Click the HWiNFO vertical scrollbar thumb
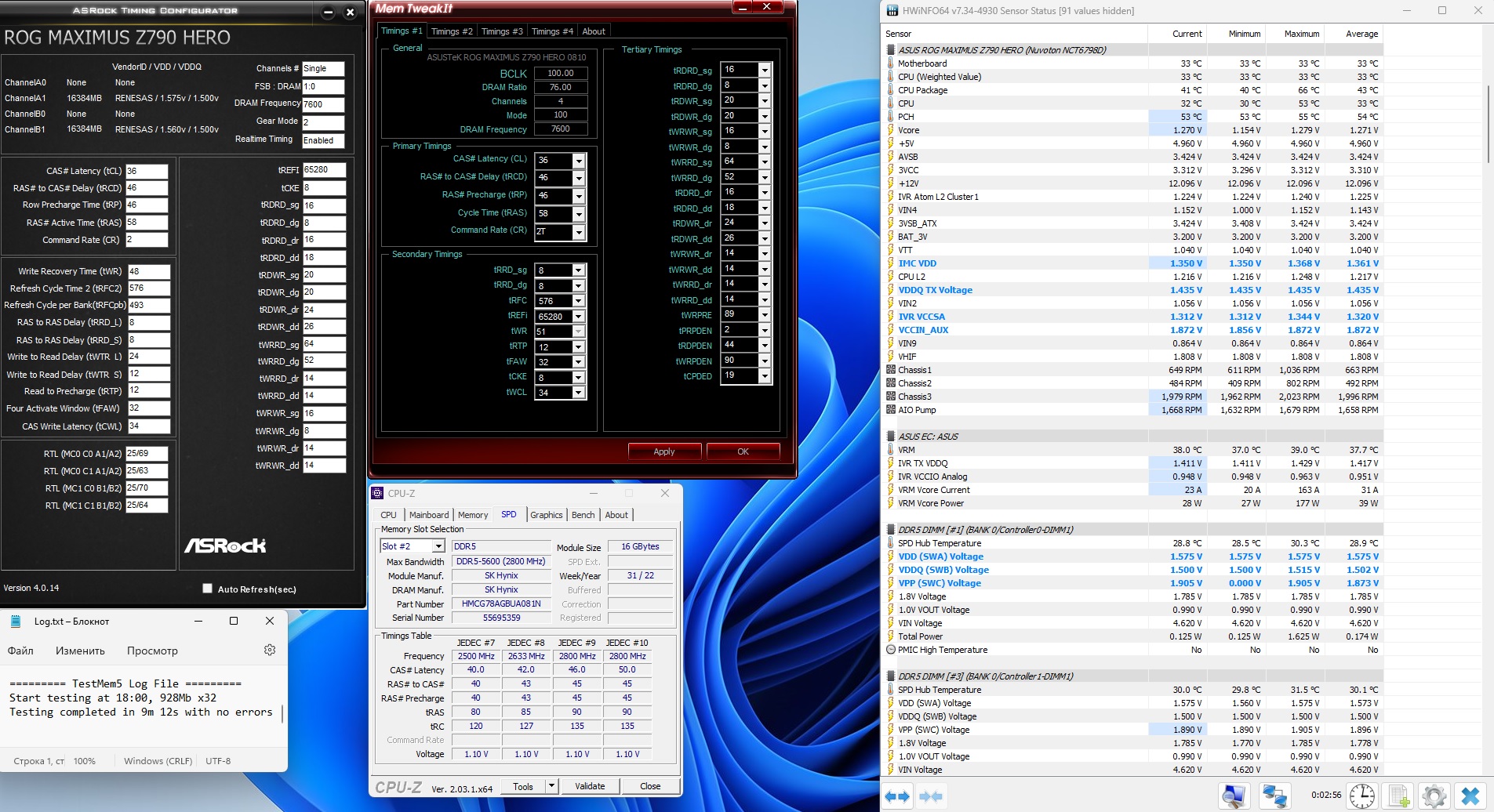1494x812 pixels. tap(1488, 124)
